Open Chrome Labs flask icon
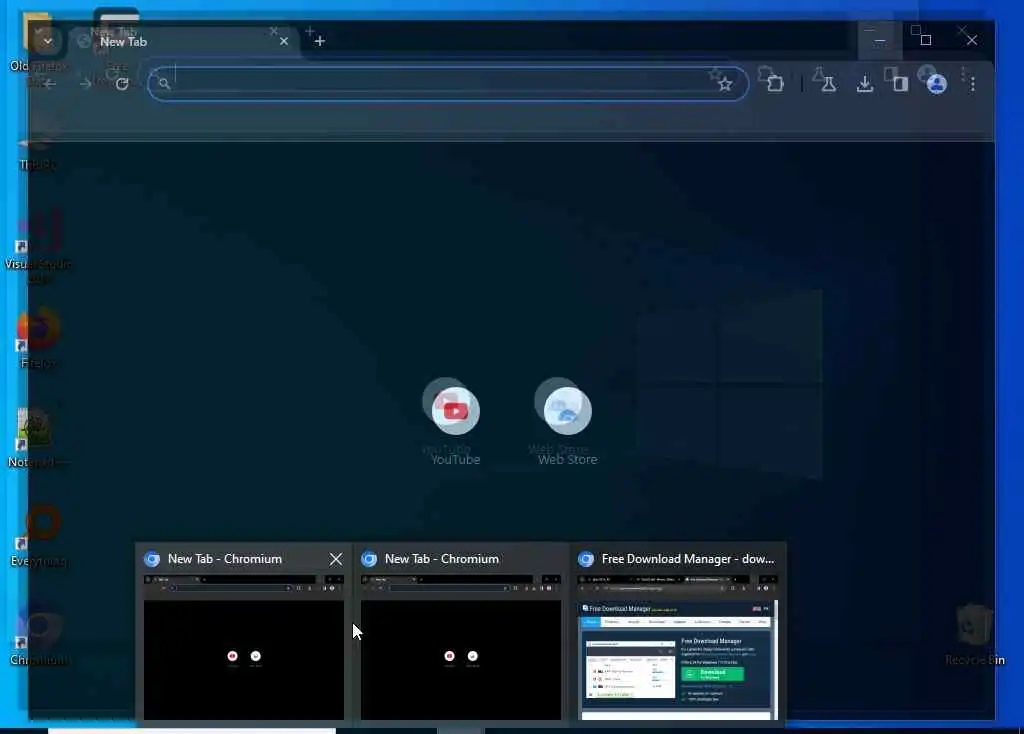1024x734 pixels. click(829, 84)
